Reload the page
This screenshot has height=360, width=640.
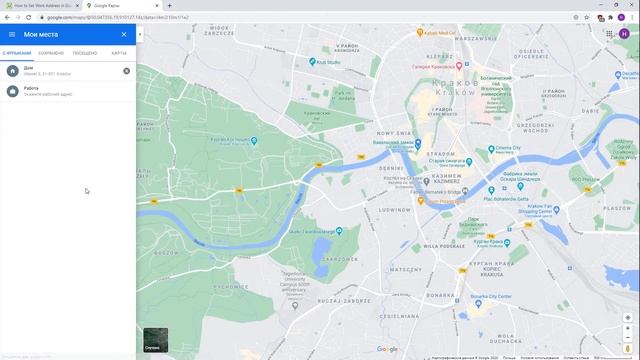pyautogui.click(x=29, y=18)
